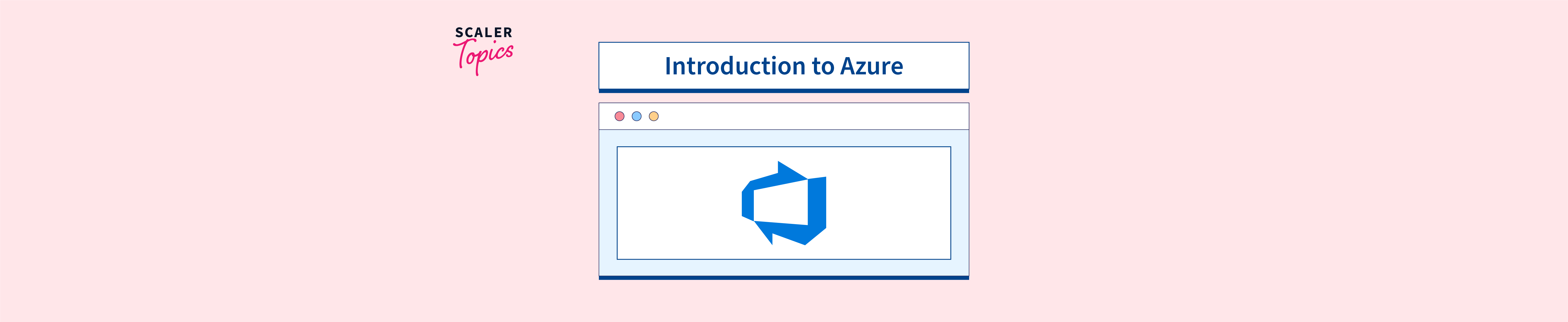
Task: Click the blue circle in window bar
Action: click(636, 116)
